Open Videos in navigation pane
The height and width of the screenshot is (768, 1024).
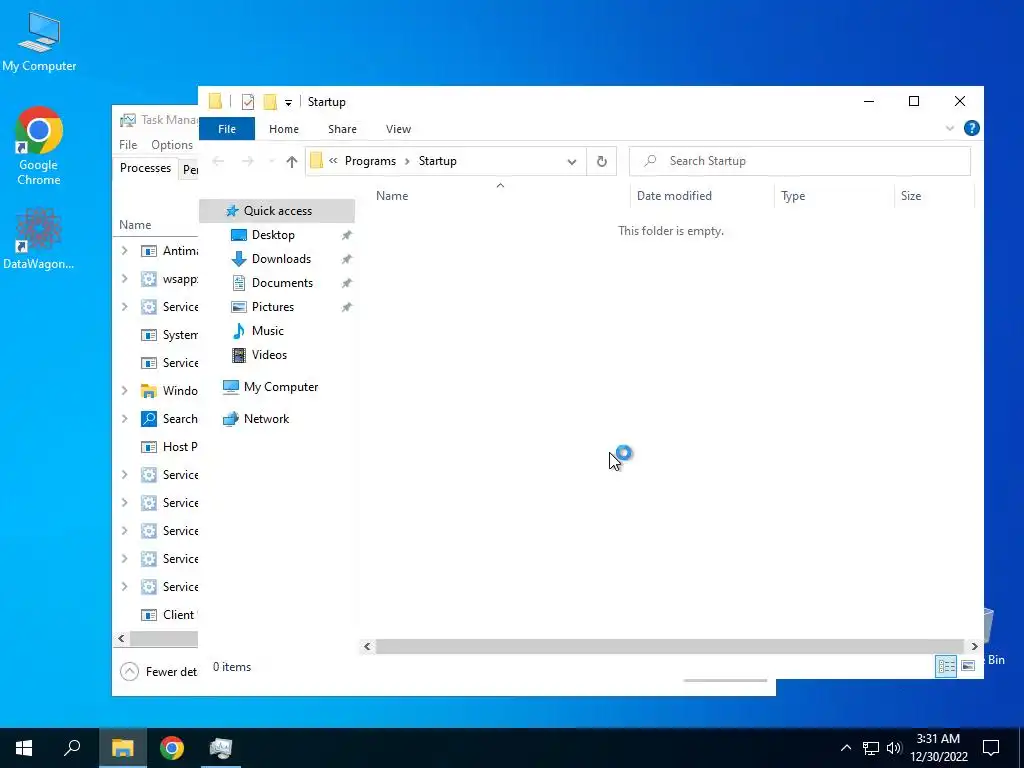point(269,355)
